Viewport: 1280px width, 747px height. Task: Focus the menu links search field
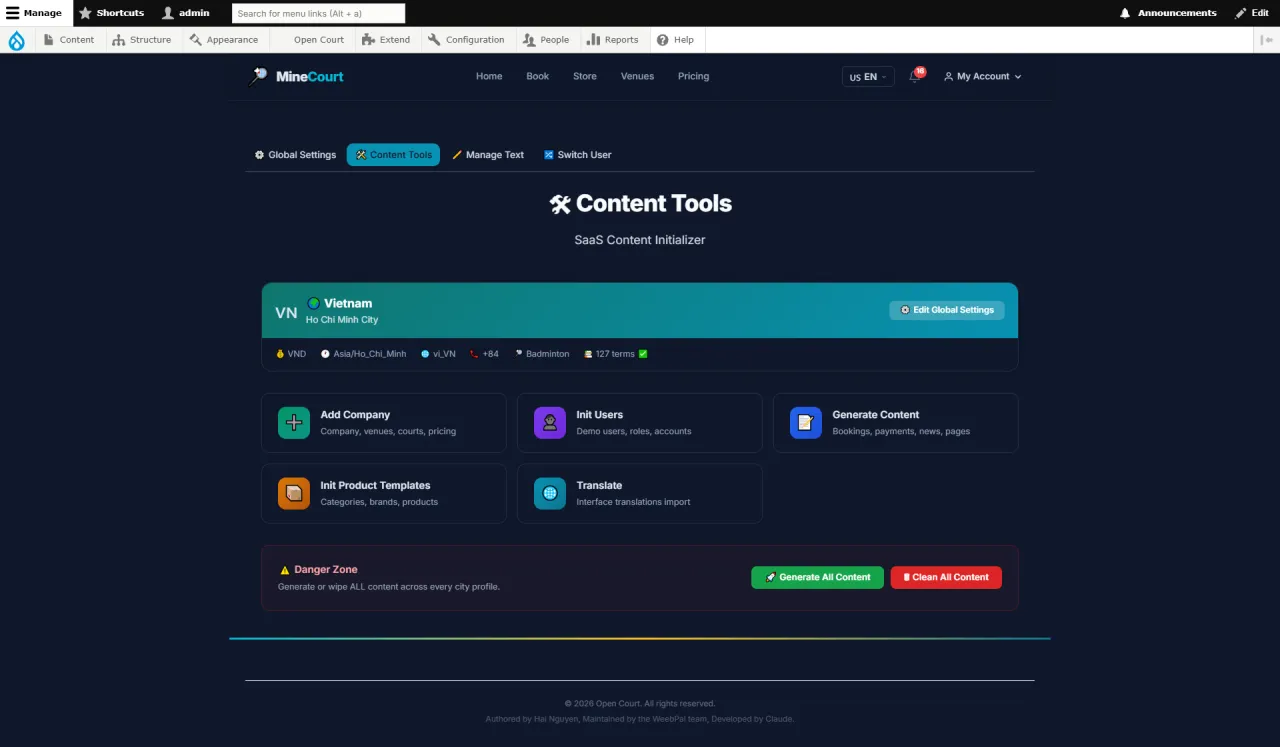pos(319,13)
